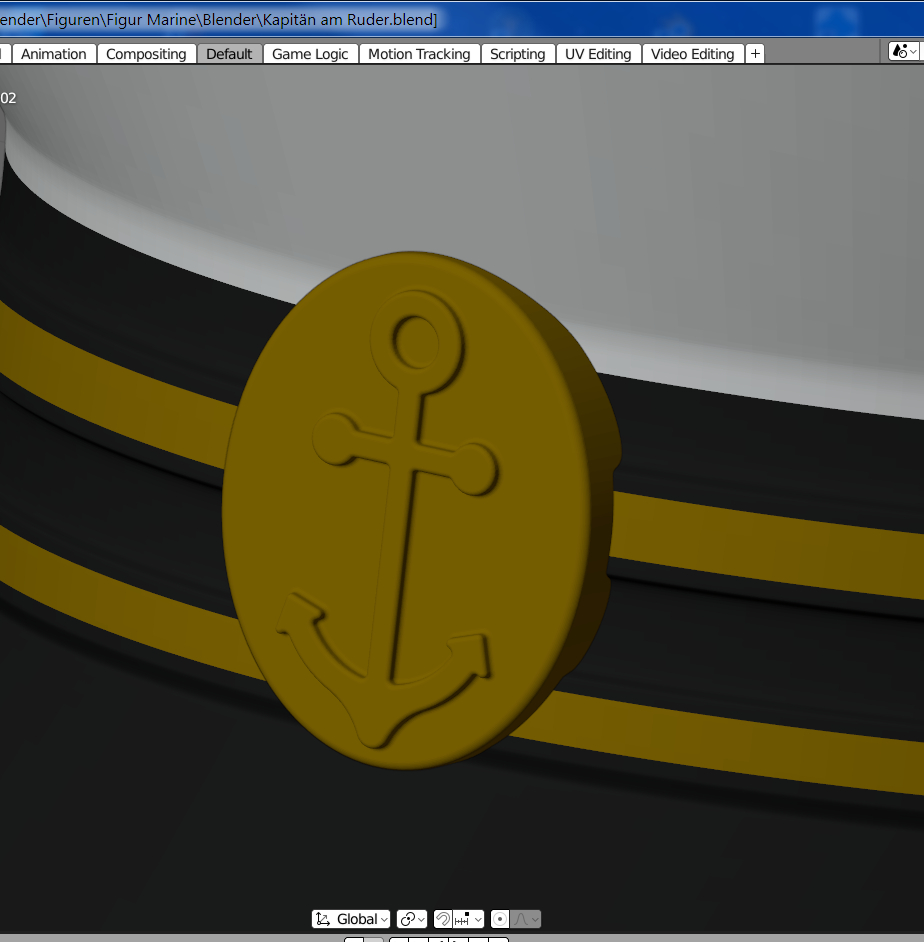Switch to the Scripting tab
924x942 pixels.
pos(517,54)
